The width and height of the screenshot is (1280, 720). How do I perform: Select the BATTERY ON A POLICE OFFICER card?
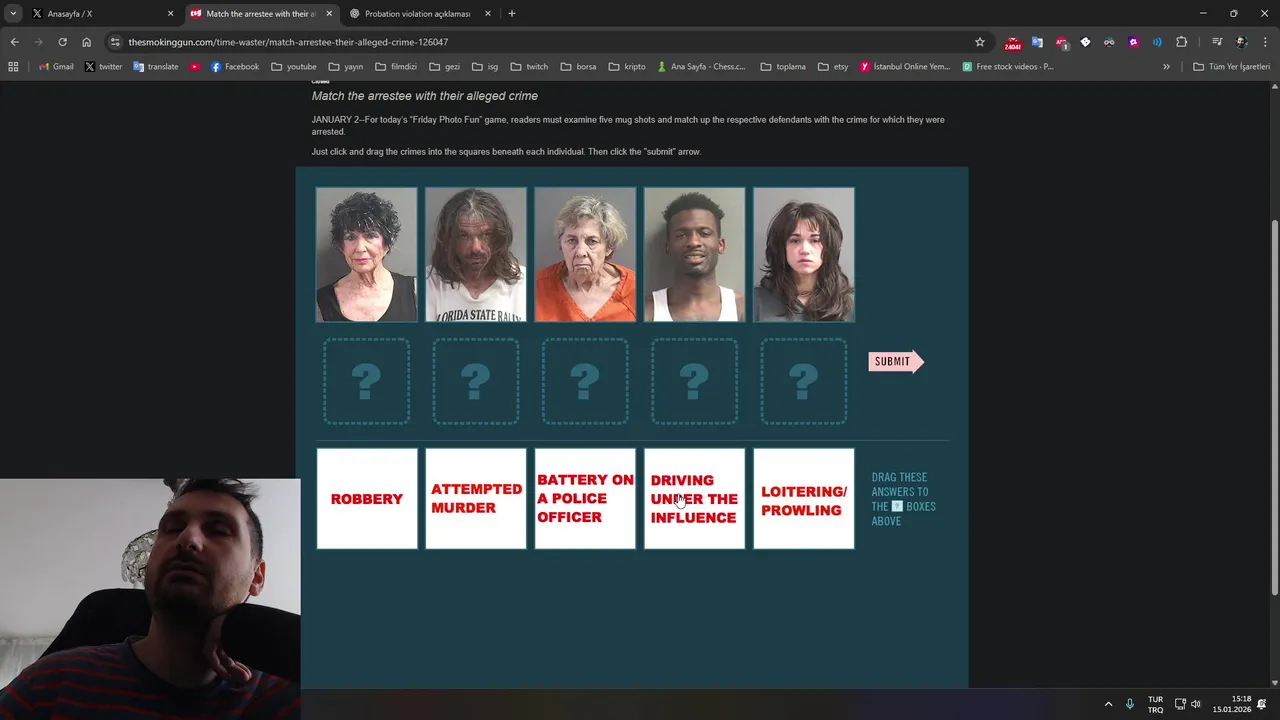tap(585, 498)
